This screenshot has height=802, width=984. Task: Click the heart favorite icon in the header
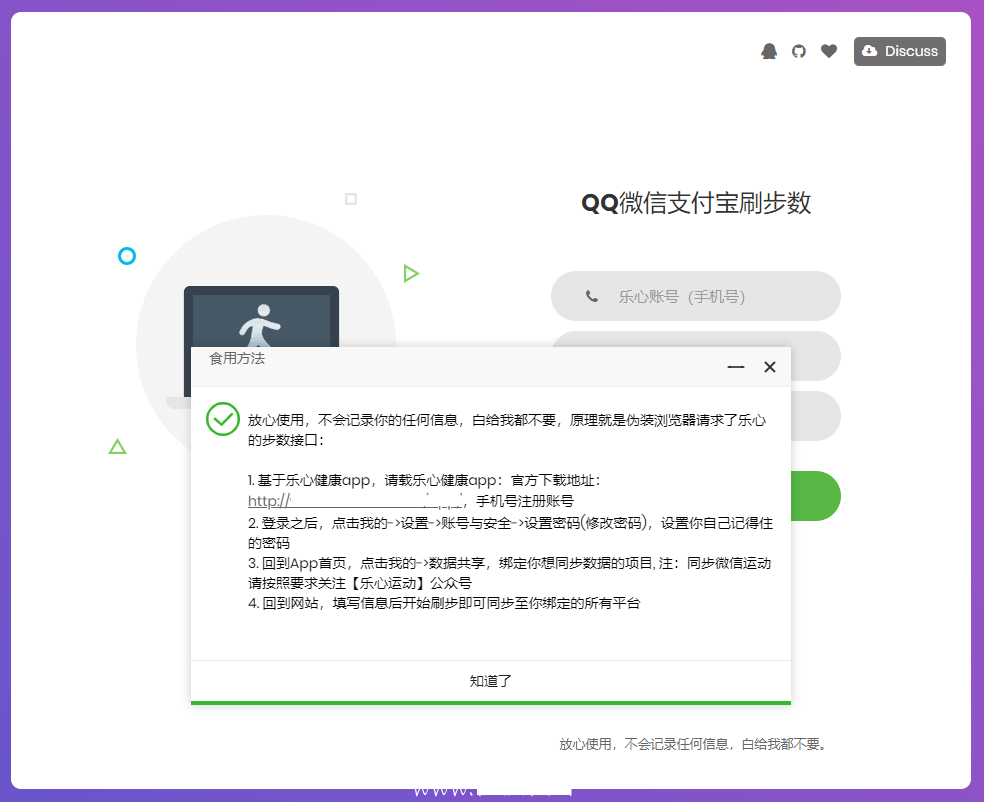tap(828, 50)
